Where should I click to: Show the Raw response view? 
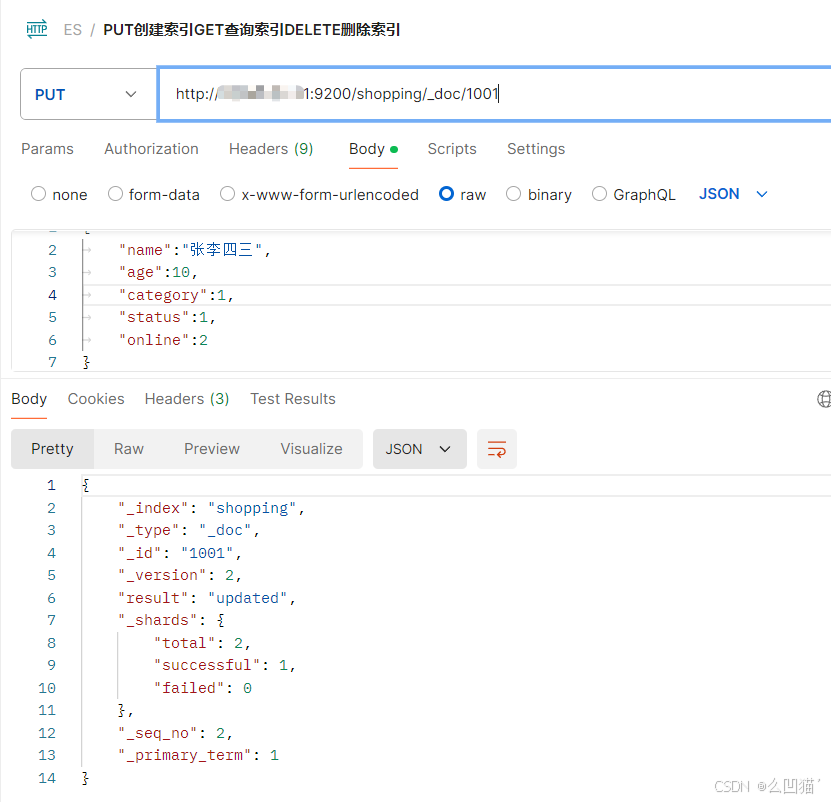coord(129,449)
